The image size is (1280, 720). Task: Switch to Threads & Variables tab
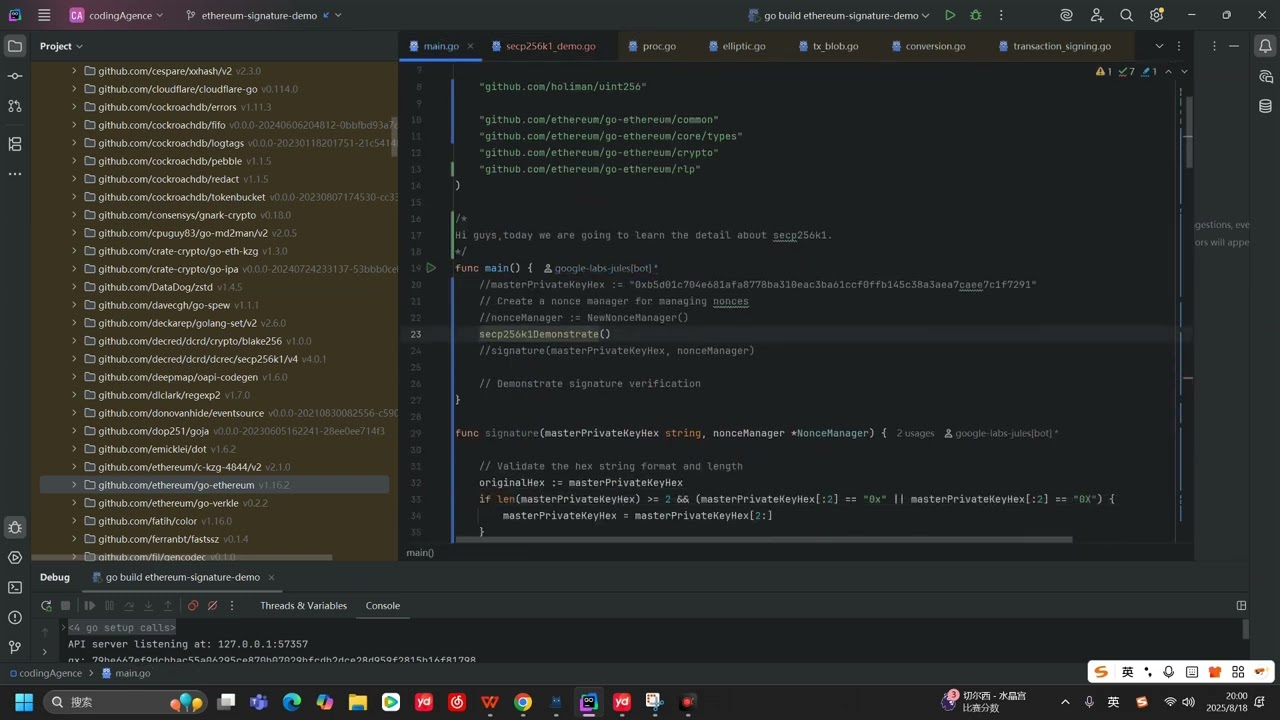[x=303, y=606]
